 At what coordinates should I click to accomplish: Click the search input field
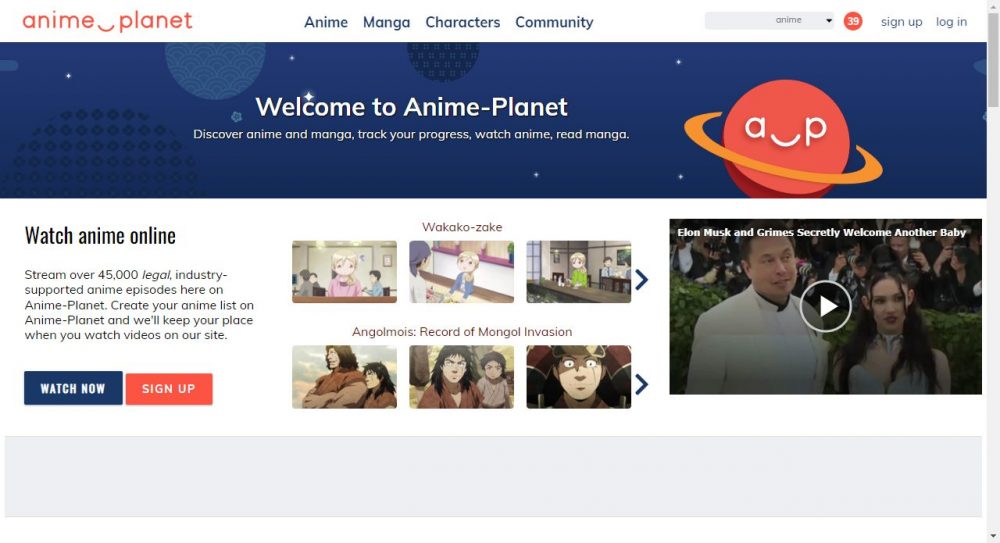(737, 20)
